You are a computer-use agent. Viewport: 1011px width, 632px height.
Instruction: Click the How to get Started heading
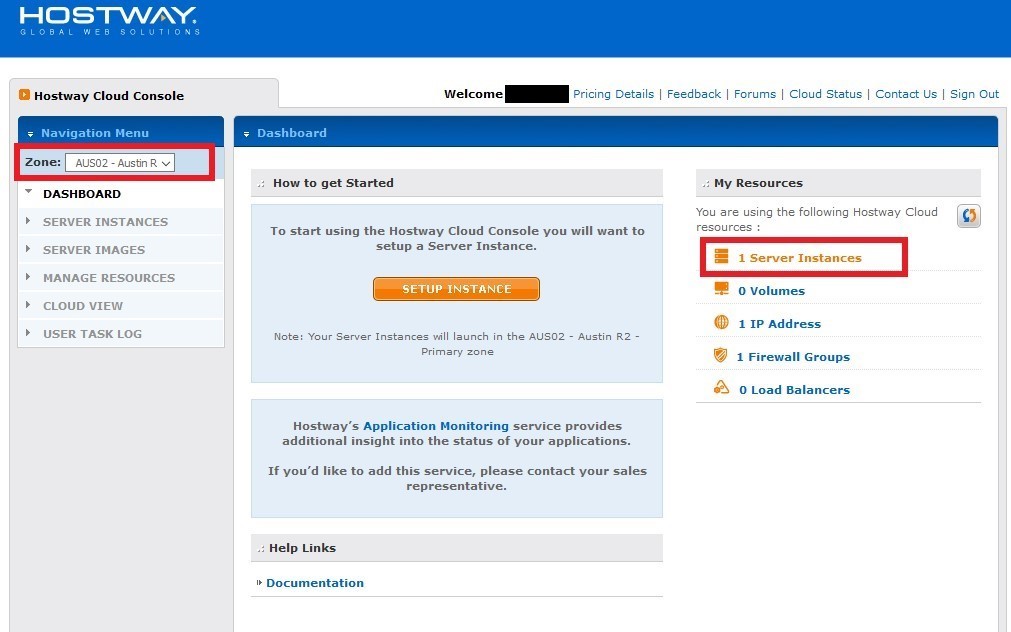(333, 183)
